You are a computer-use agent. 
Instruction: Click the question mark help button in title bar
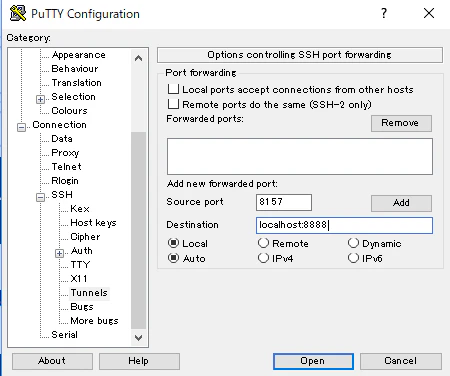pyautogui.click(x=384, y=13)
